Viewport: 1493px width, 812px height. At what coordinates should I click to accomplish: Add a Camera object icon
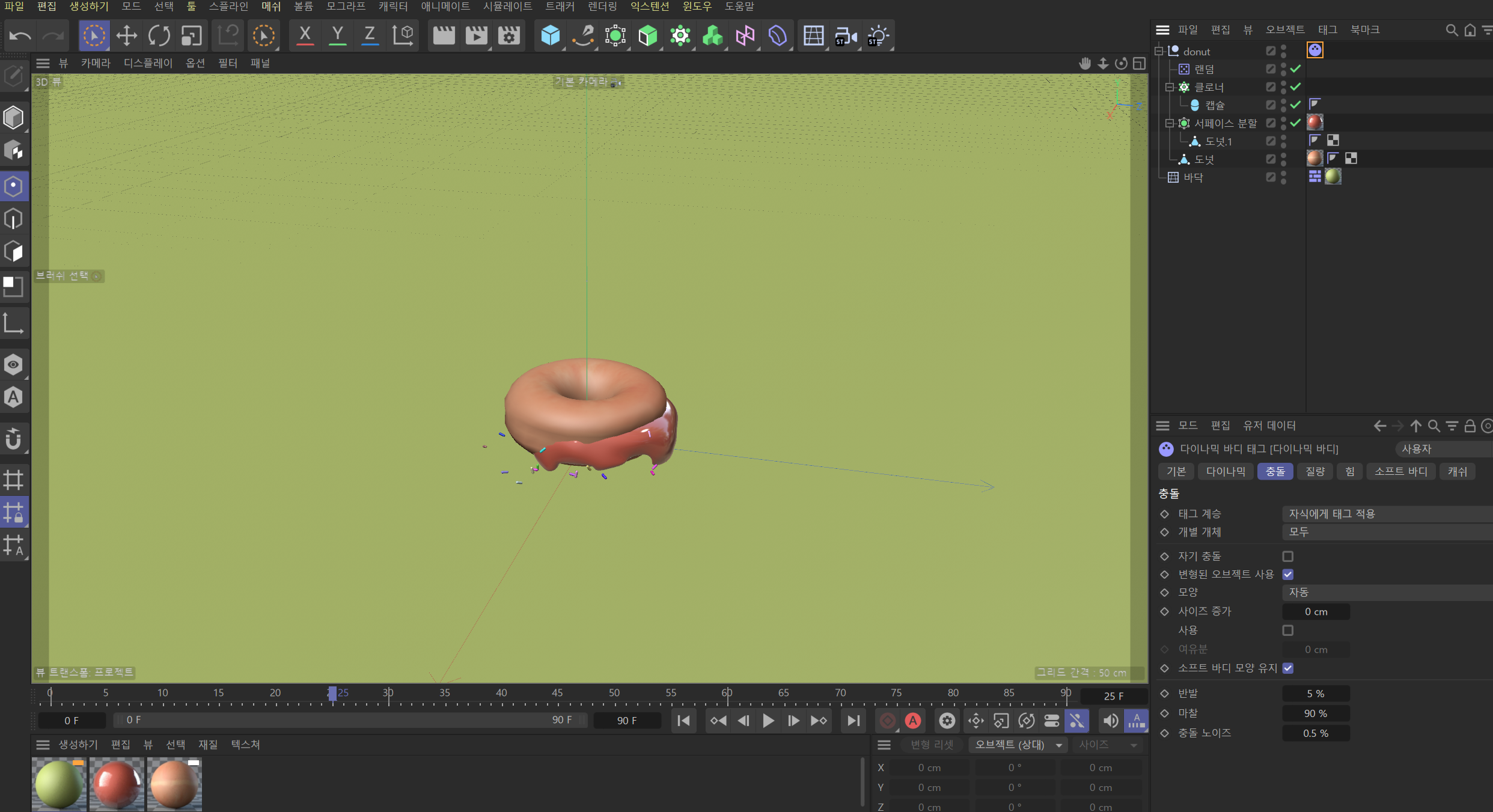coord(846,36)
